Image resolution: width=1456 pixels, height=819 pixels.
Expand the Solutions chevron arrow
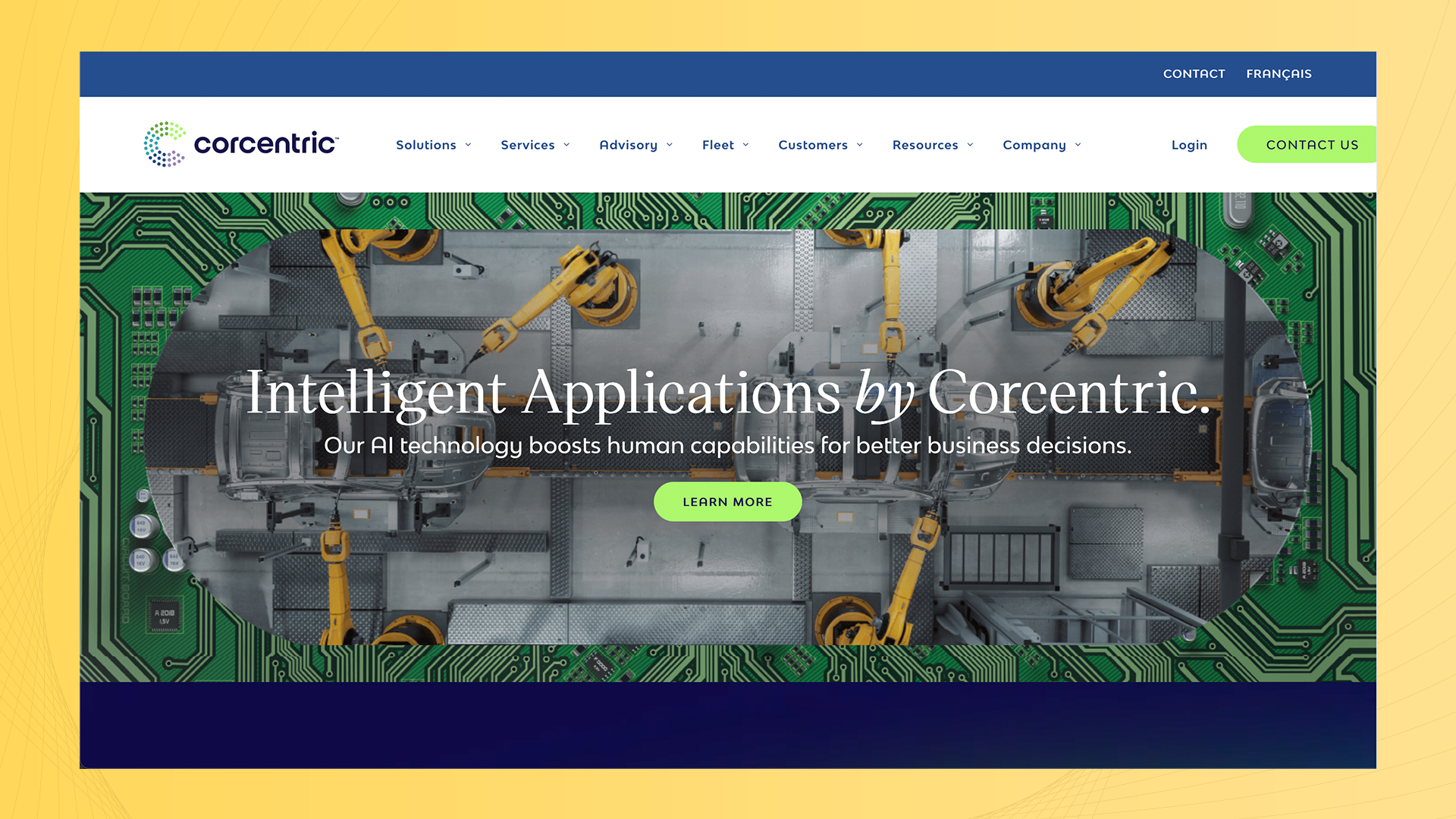click(x=468, y=145)
